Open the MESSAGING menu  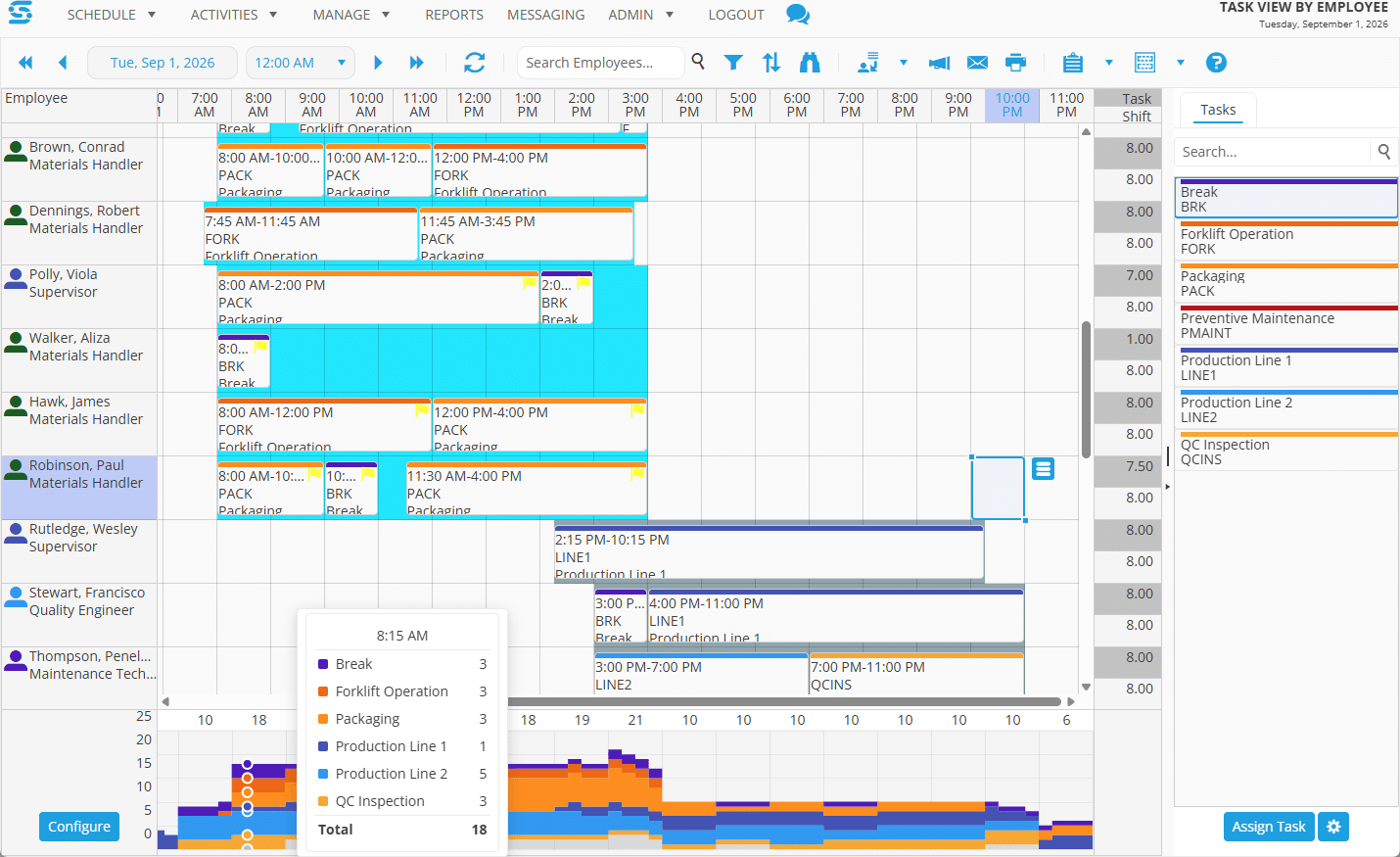pyautogui.click(x=546, y=15)
